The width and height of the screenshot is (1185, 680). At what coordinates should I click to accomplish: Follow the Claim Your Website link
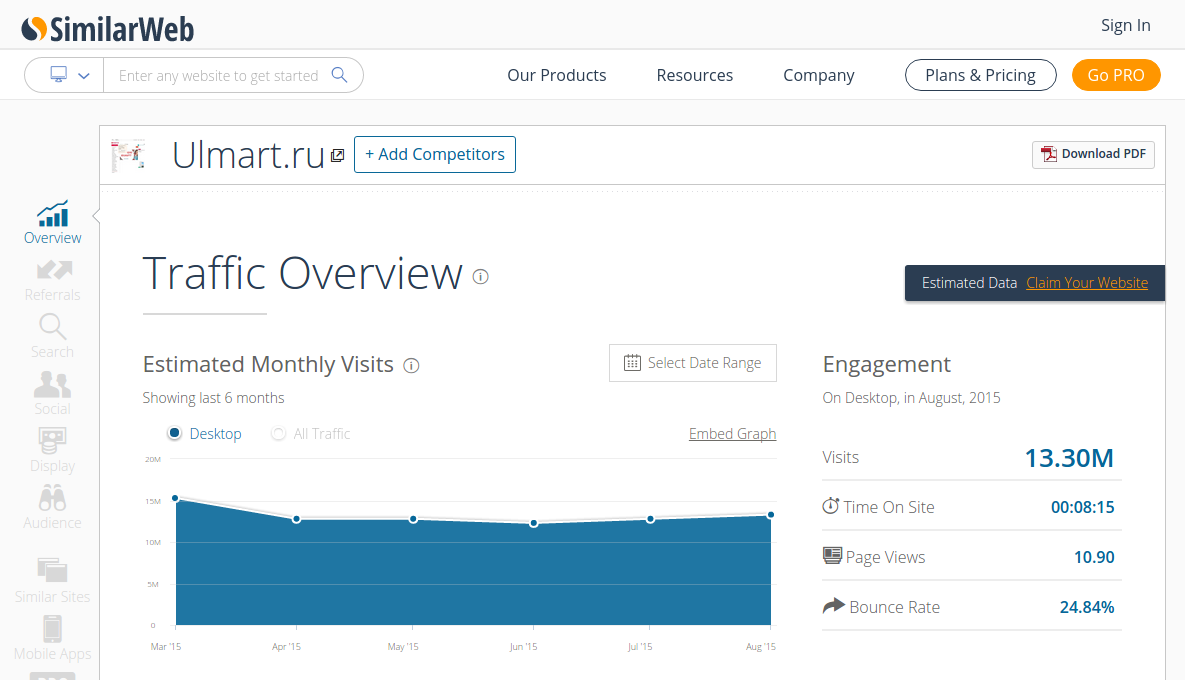pos(1087,283)
